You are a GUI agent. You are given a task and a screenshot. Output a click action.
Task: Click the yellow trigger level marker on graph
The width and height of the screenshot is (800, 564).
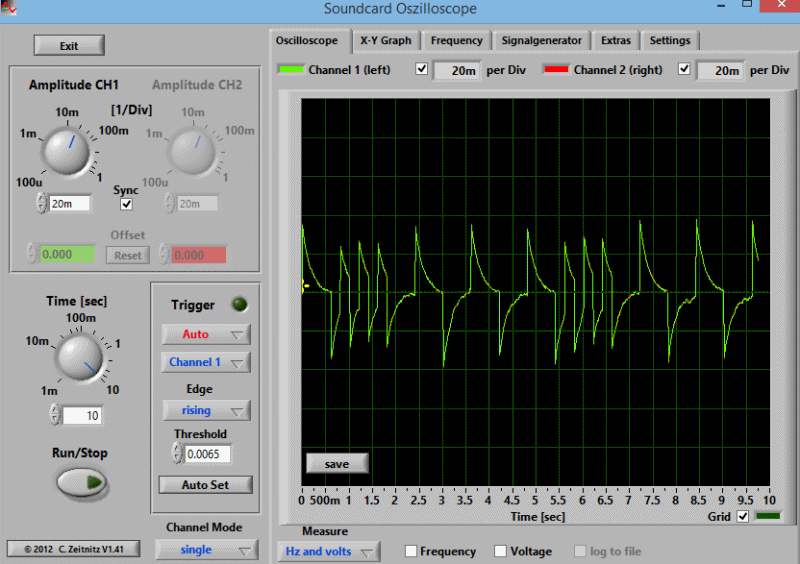click(x=305, y=285)
